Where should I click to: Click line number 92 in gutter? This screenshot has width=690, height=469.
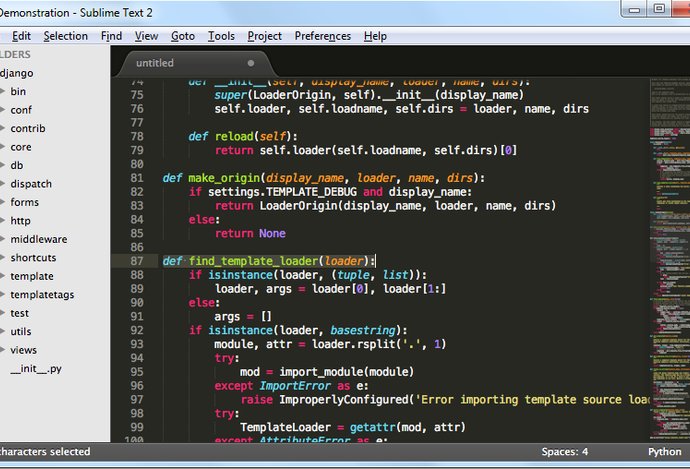(x=137, y=330)
